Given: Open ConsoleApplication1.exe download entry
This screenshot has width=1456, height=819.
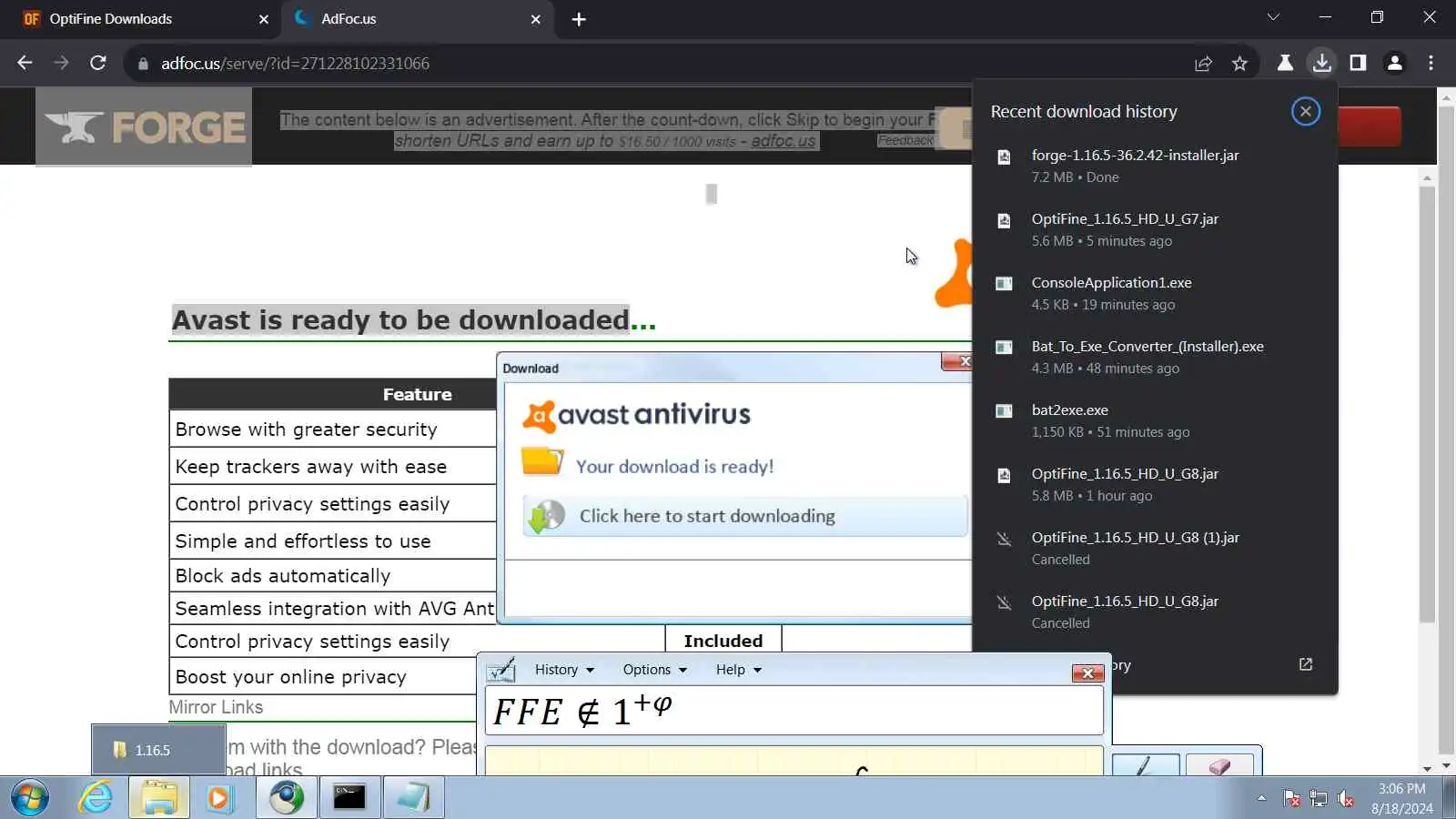Looking at the screenshot, I should click(x=1155, y=293).
